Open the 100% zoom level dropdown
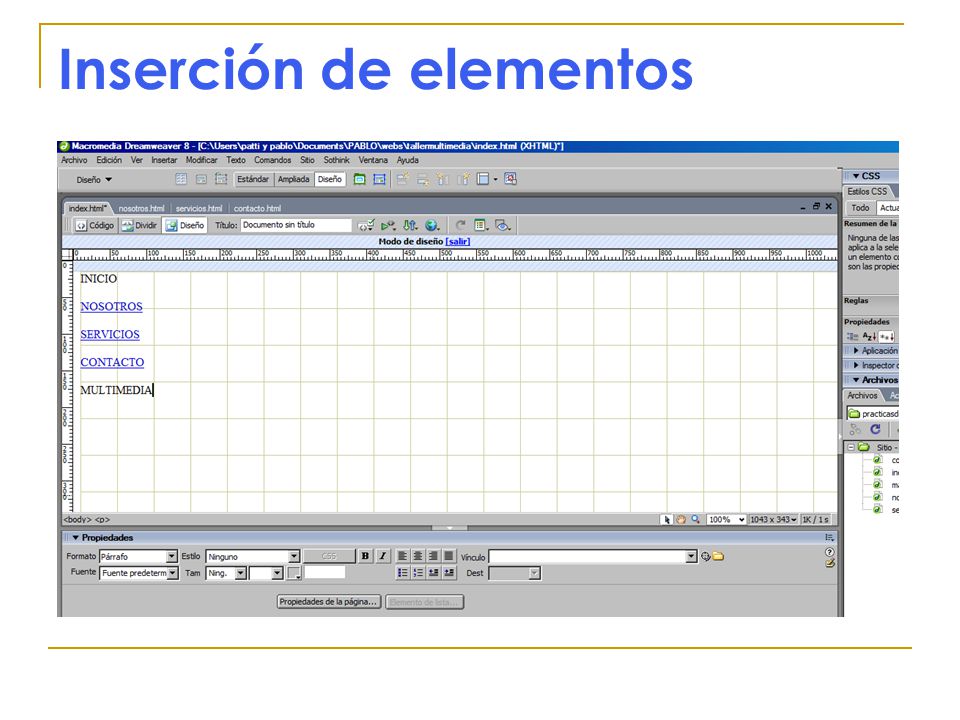Image resolution: width=960 pixels, height=720 pixels. (x=726, y=519)
